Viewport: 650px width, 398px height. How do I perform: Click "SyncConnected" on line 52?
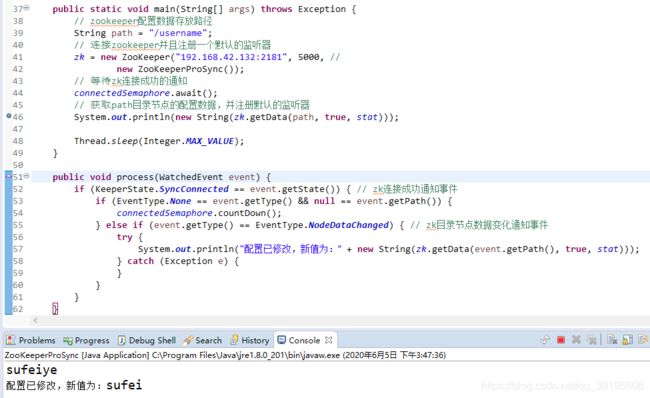pyautogui.click(x=194, y=189)
